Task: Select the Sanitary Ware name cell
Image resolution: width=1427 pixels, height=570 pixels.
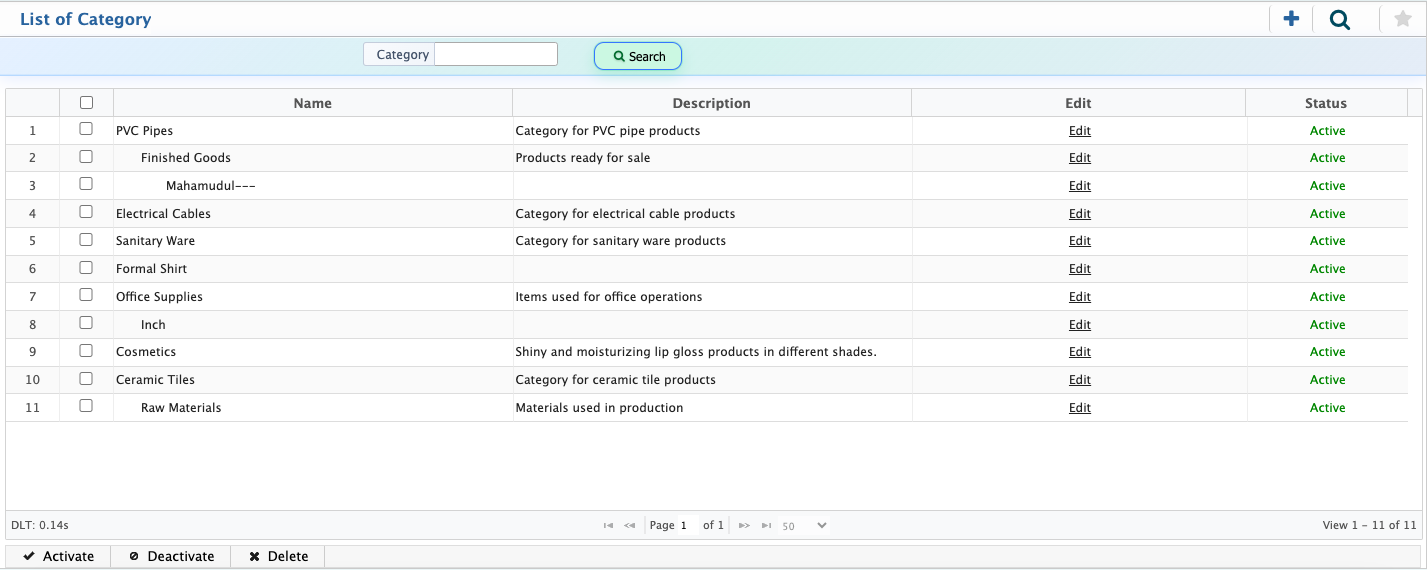Action: (x=313, y=241)
